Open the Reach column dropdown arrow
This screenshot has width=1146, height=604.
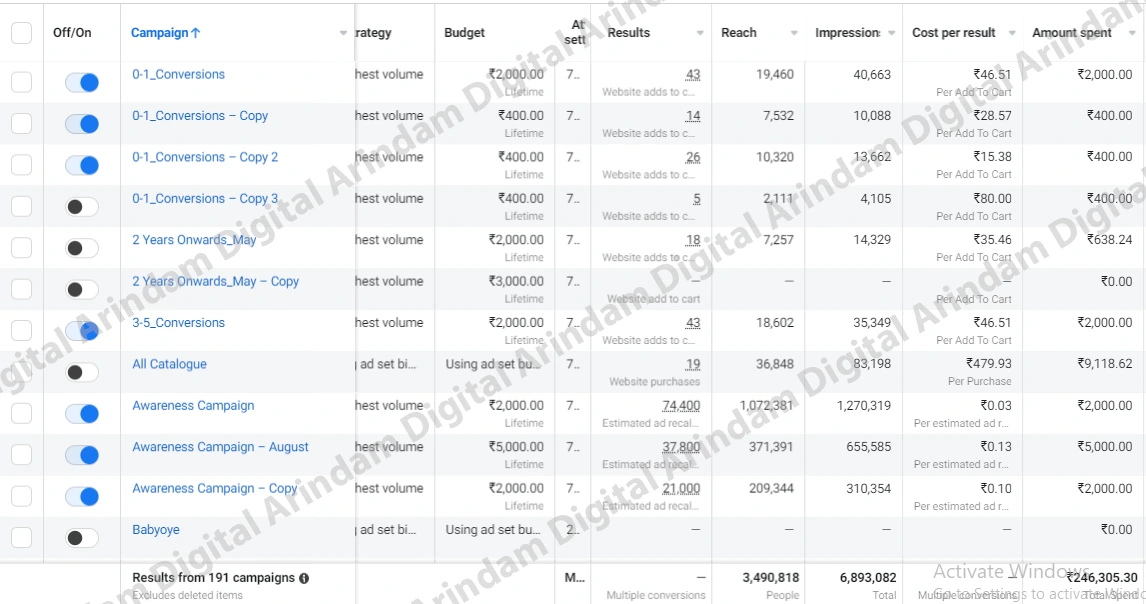794,33
